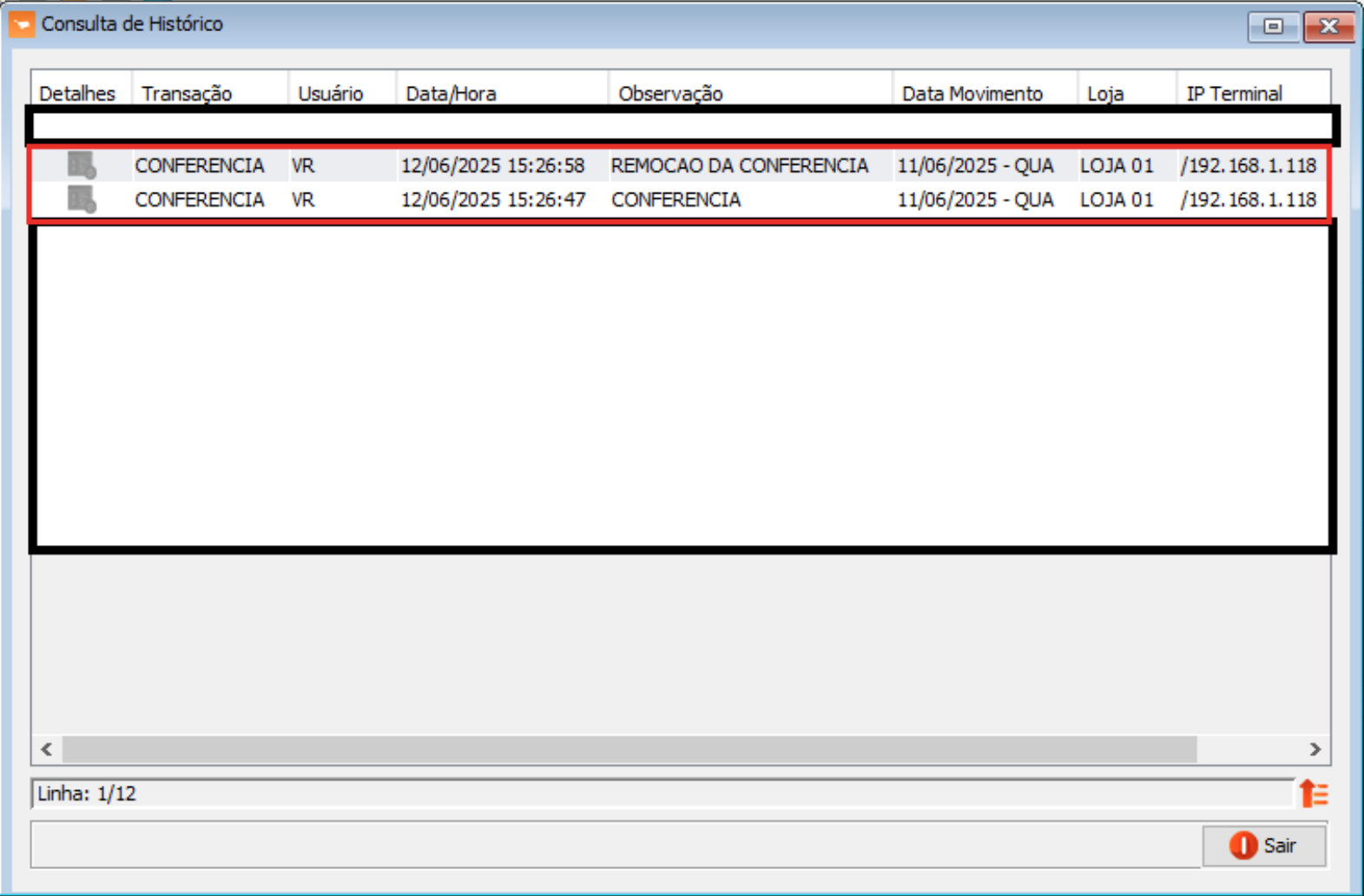Screen dimensions: 1364x896
Task: Click the right arrow of horizontal scrollbar
Action: click(1315, 749)
